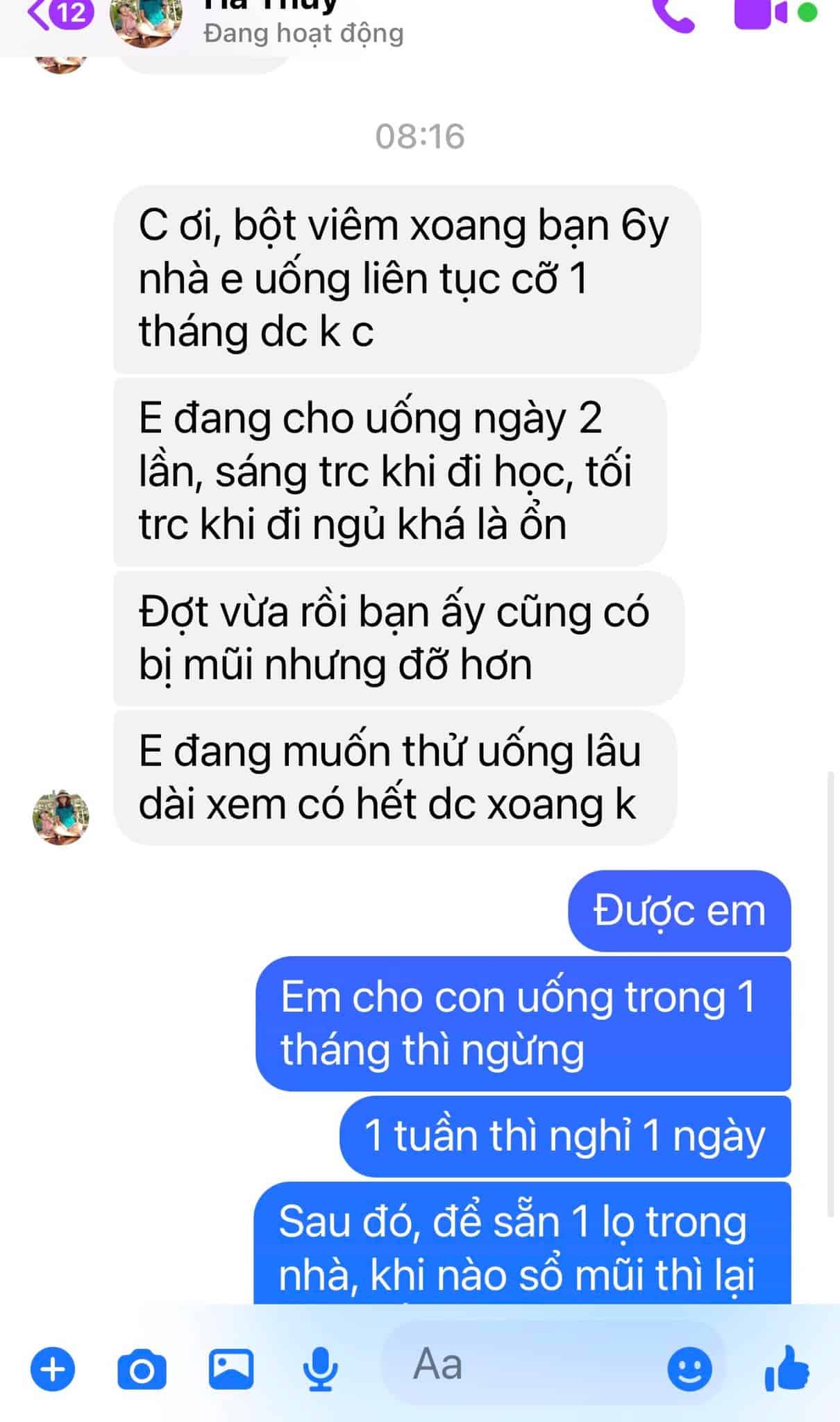The image size is (840, 1422).
Task: Tap sender avatar beside last received message
Action: (61, 817)
